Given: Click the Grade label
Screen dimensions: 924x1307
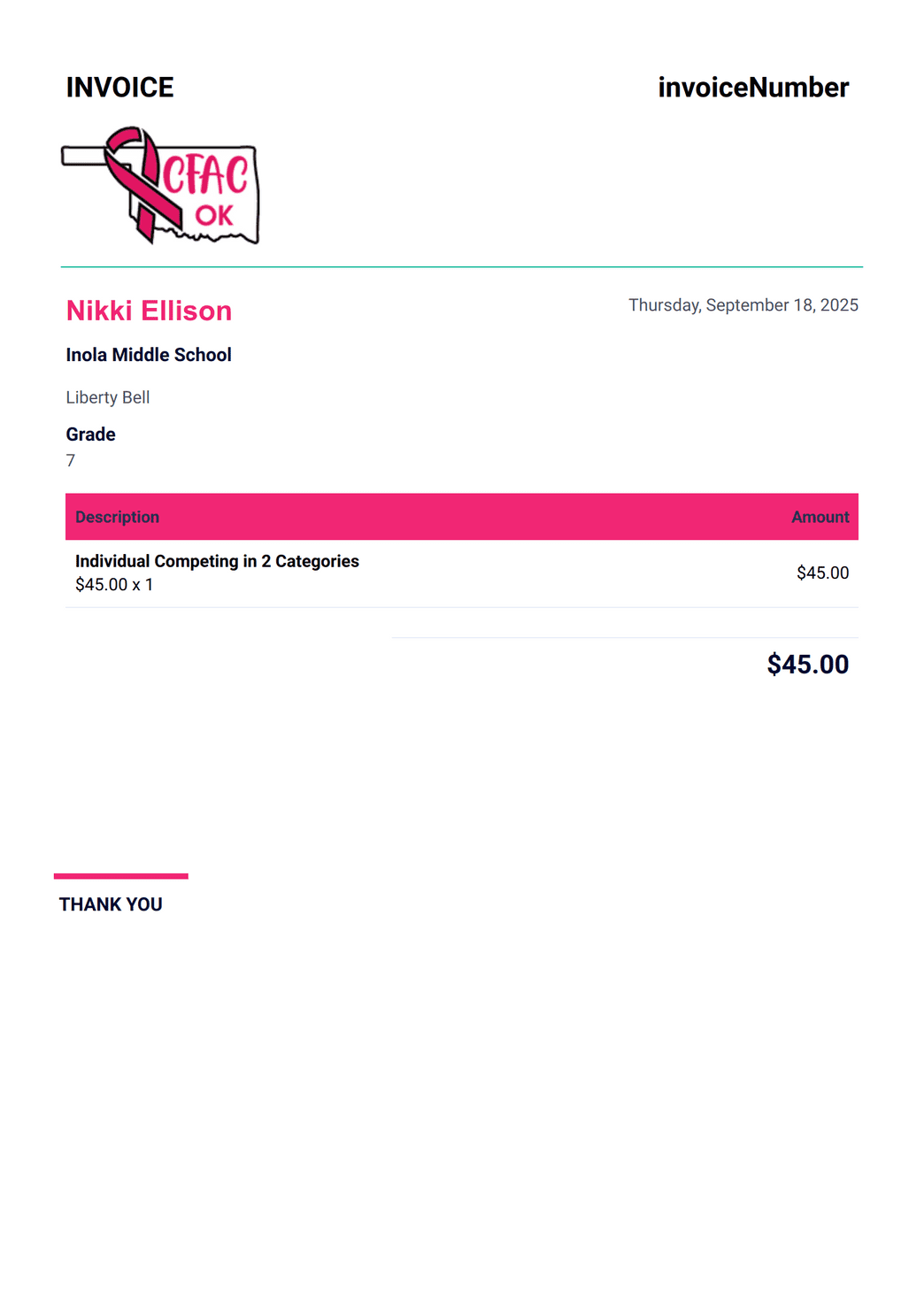Looking at the screenshot, I should point(90,434).
